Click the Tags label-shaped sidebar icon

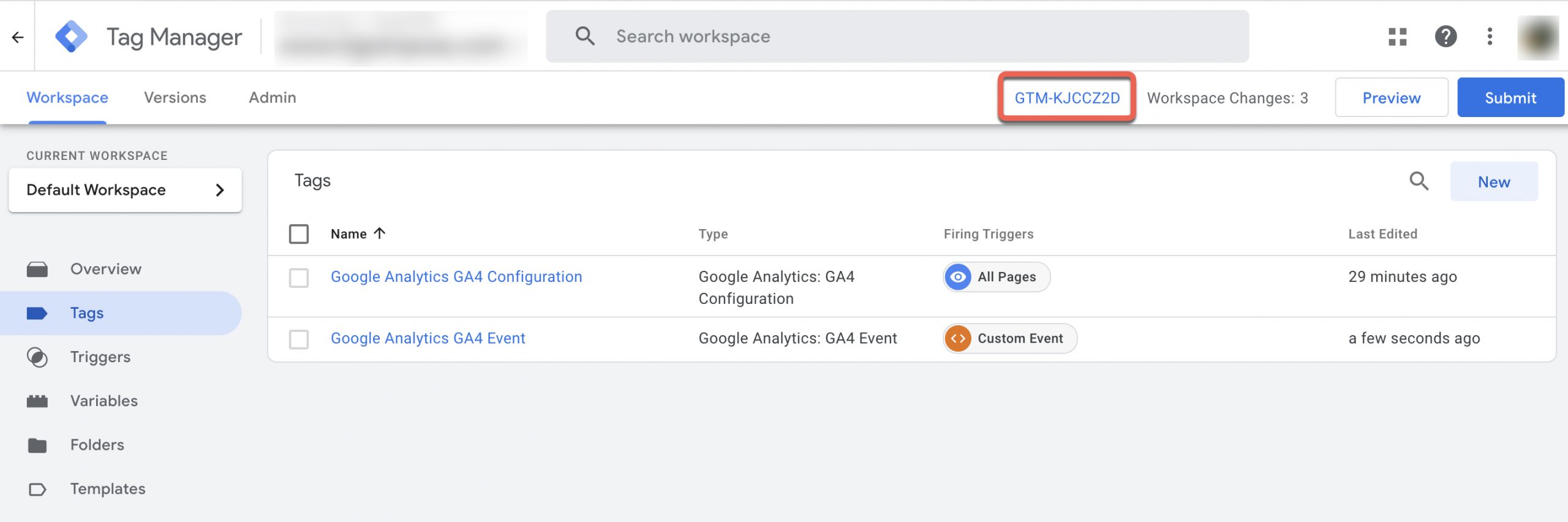(x=37, y=313)
